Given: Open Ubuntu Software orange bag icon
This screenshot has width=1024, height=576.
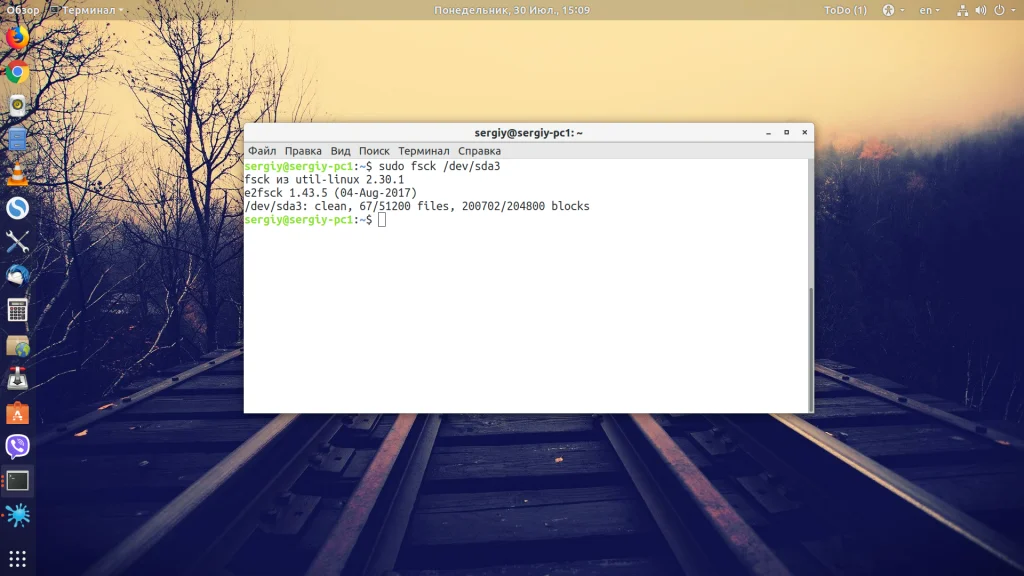Looking at the screenshot, I should point(18,413).
